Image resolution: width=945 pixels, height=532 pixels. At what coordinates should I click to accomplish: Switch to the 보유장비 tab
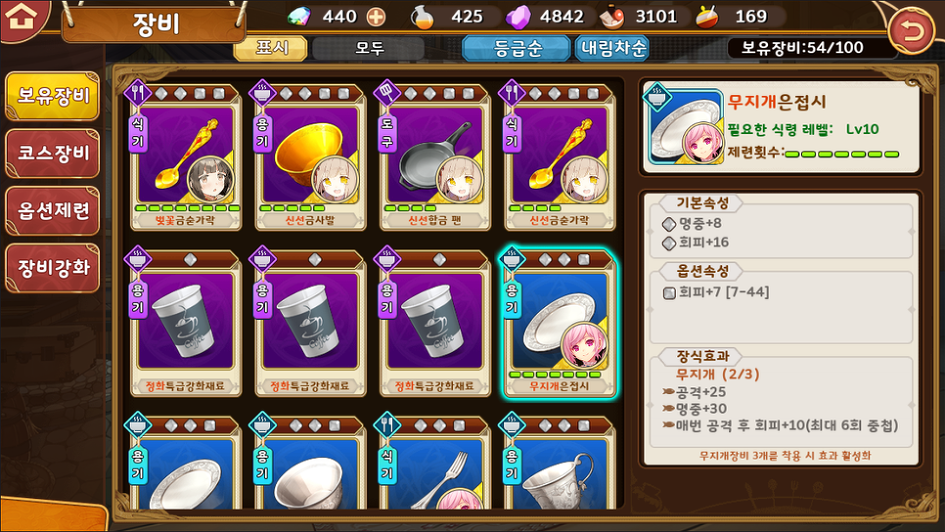(52, 96)
